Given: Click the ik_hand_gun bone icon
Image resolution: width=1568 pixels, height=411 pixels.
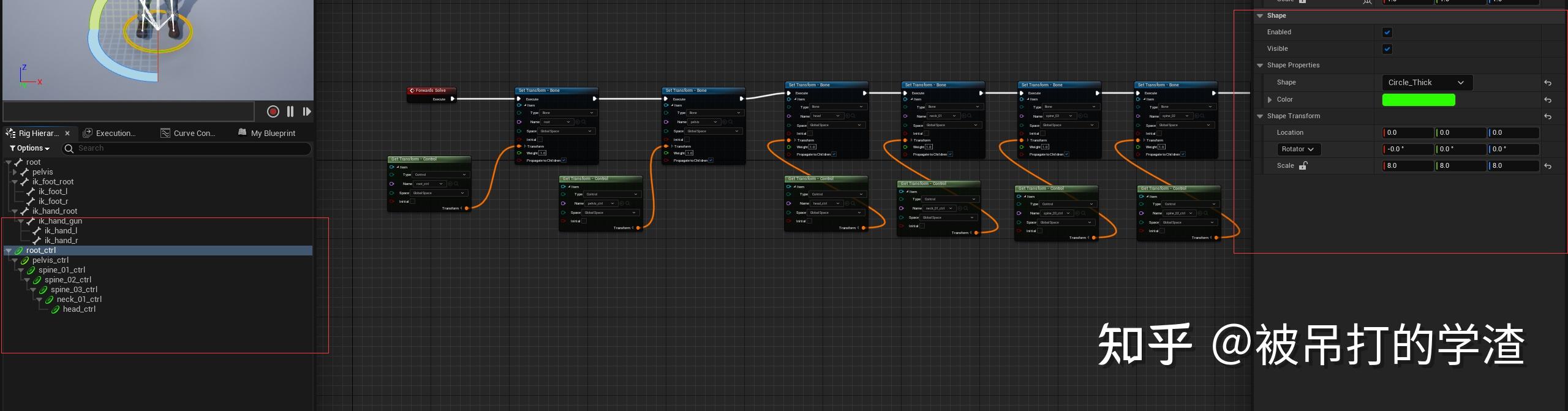Looking at the screenshot, I should (x=31, y=221).
